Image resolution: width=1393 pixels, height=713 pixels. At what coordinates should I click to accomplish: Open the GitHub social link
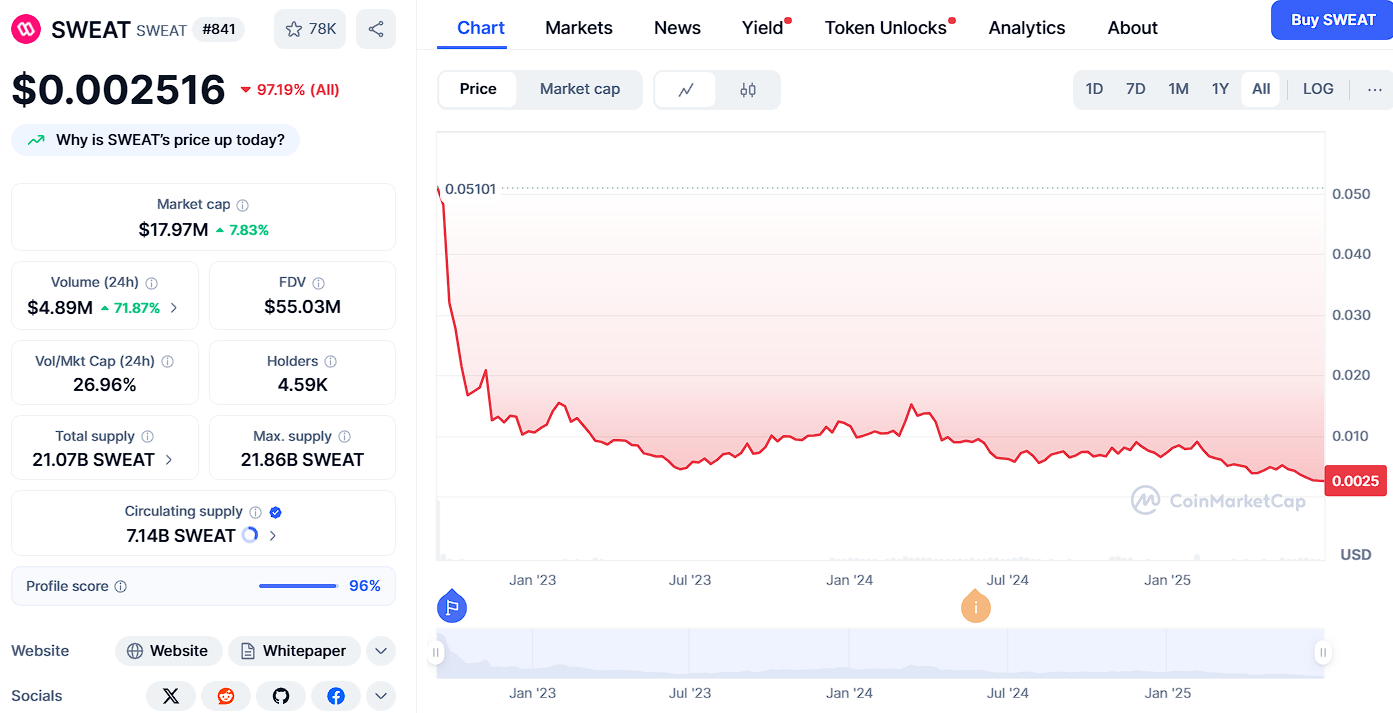tap(281, 696)
